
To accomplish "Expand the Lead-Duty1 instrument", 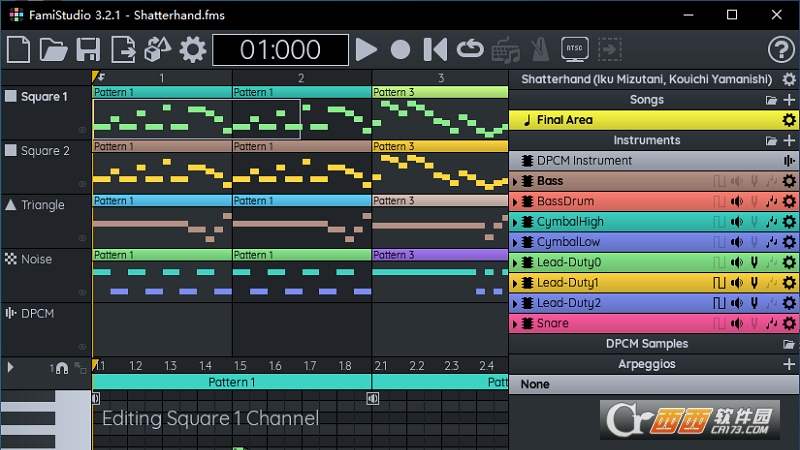I will coord(515,283).
